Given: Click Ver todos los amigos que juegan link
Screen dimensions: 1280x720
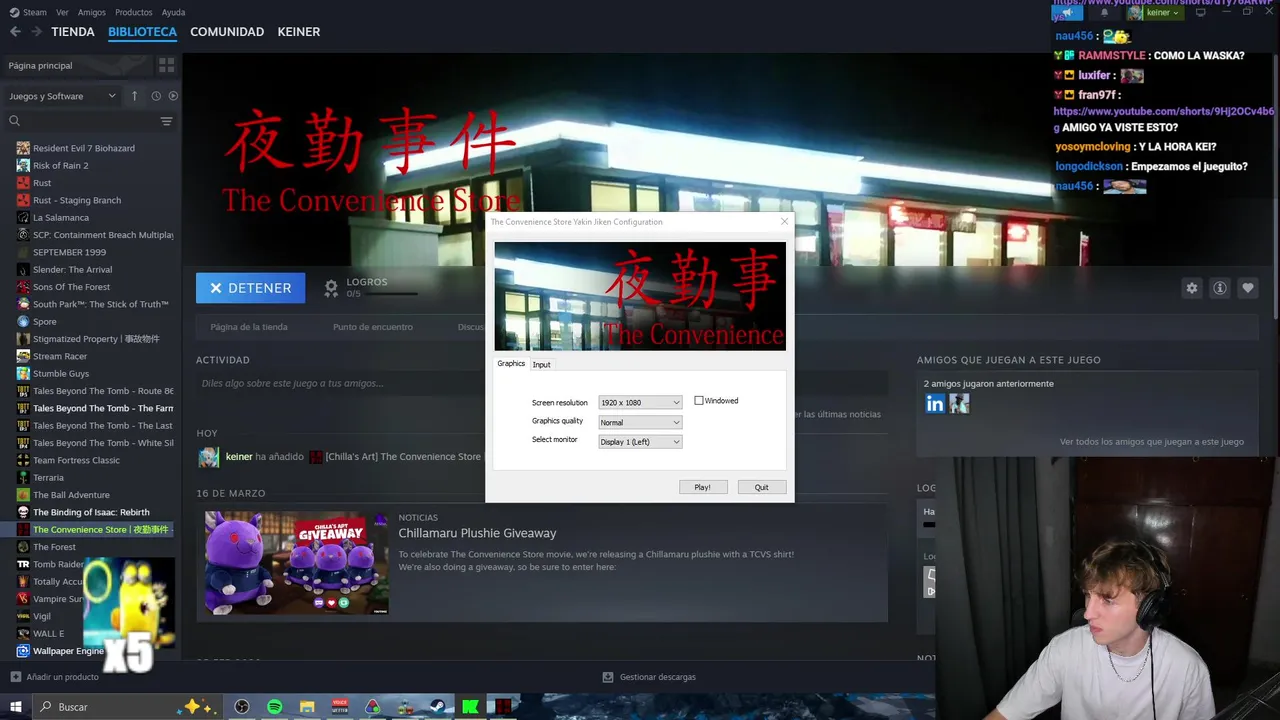Looking at the screenshot, I should coord(1152,442).
